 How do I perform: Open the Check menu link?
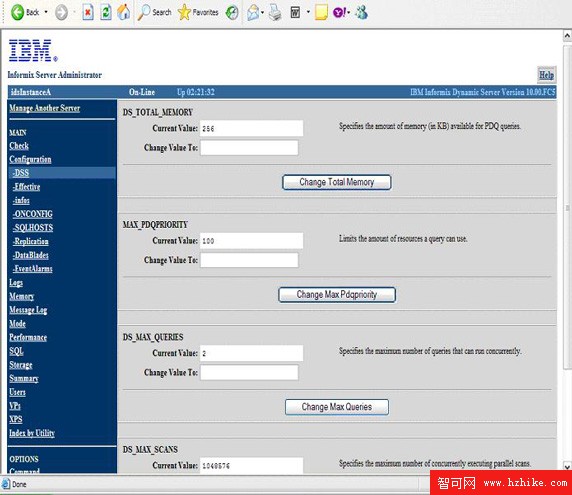coord(19,146)
